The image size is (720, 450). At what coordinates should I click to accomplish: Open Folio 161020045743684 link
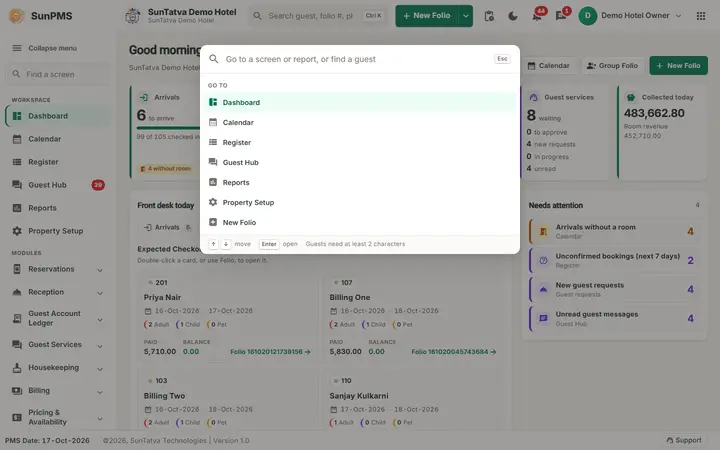click(454, 352)
